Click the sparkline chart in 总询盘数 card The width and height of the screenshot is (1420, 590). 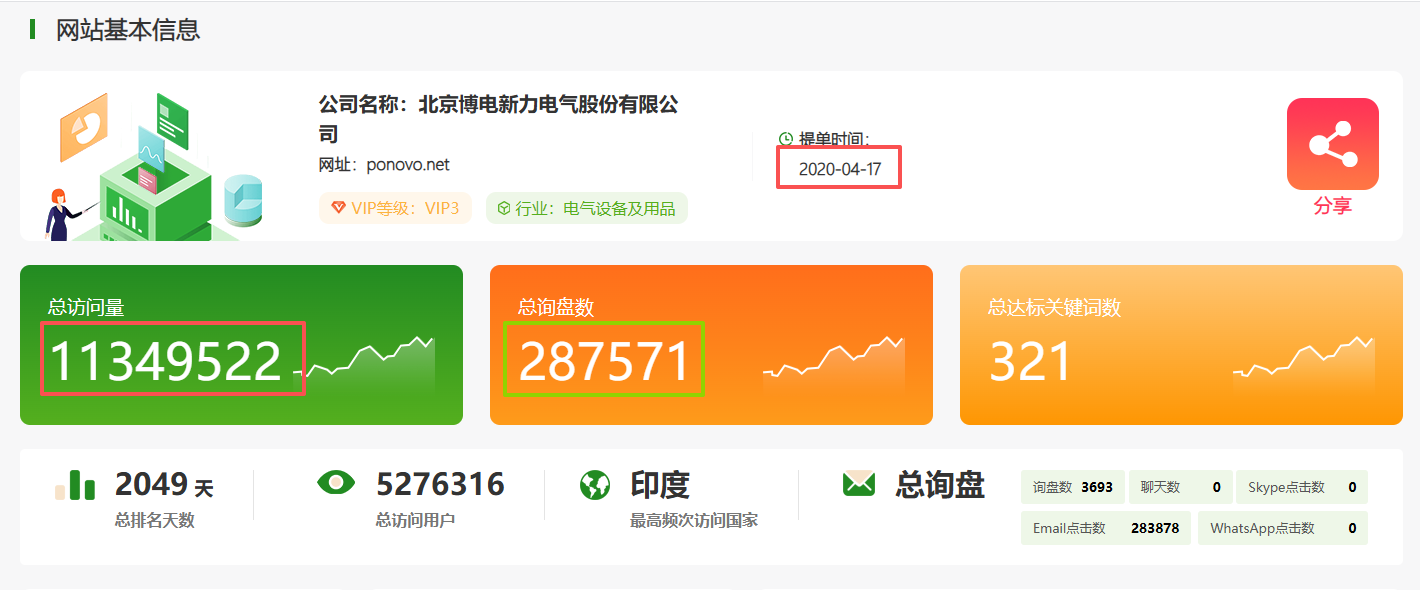click(834, 363)
